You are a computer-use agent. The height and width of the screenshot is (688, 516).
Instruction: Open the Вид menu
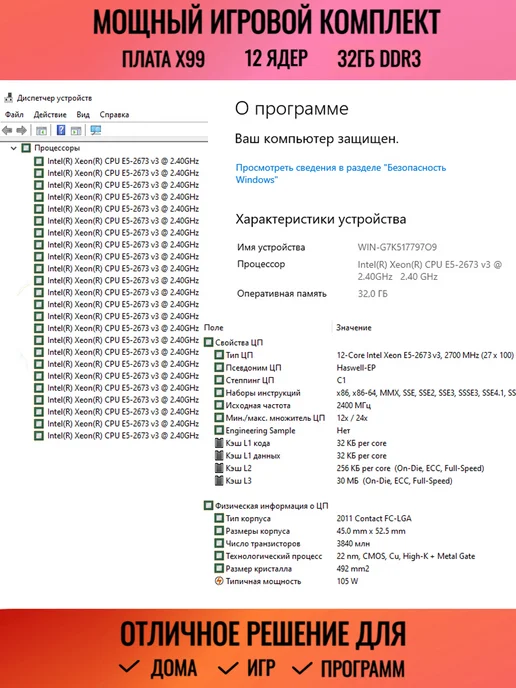(x=83, y=115)
